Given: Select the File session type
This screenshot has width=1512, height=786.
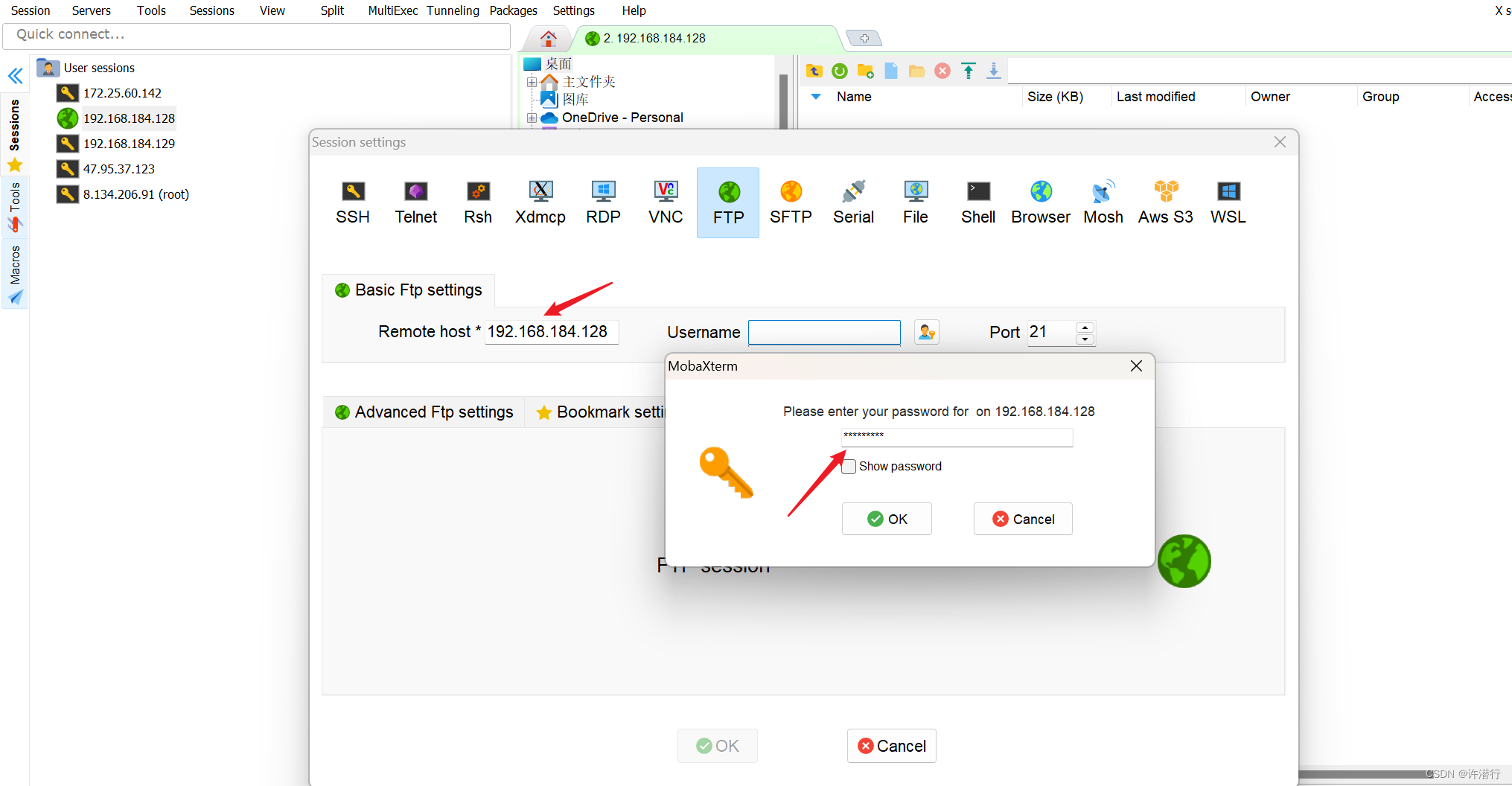Looking at the screenshot, I should point(916,202).
